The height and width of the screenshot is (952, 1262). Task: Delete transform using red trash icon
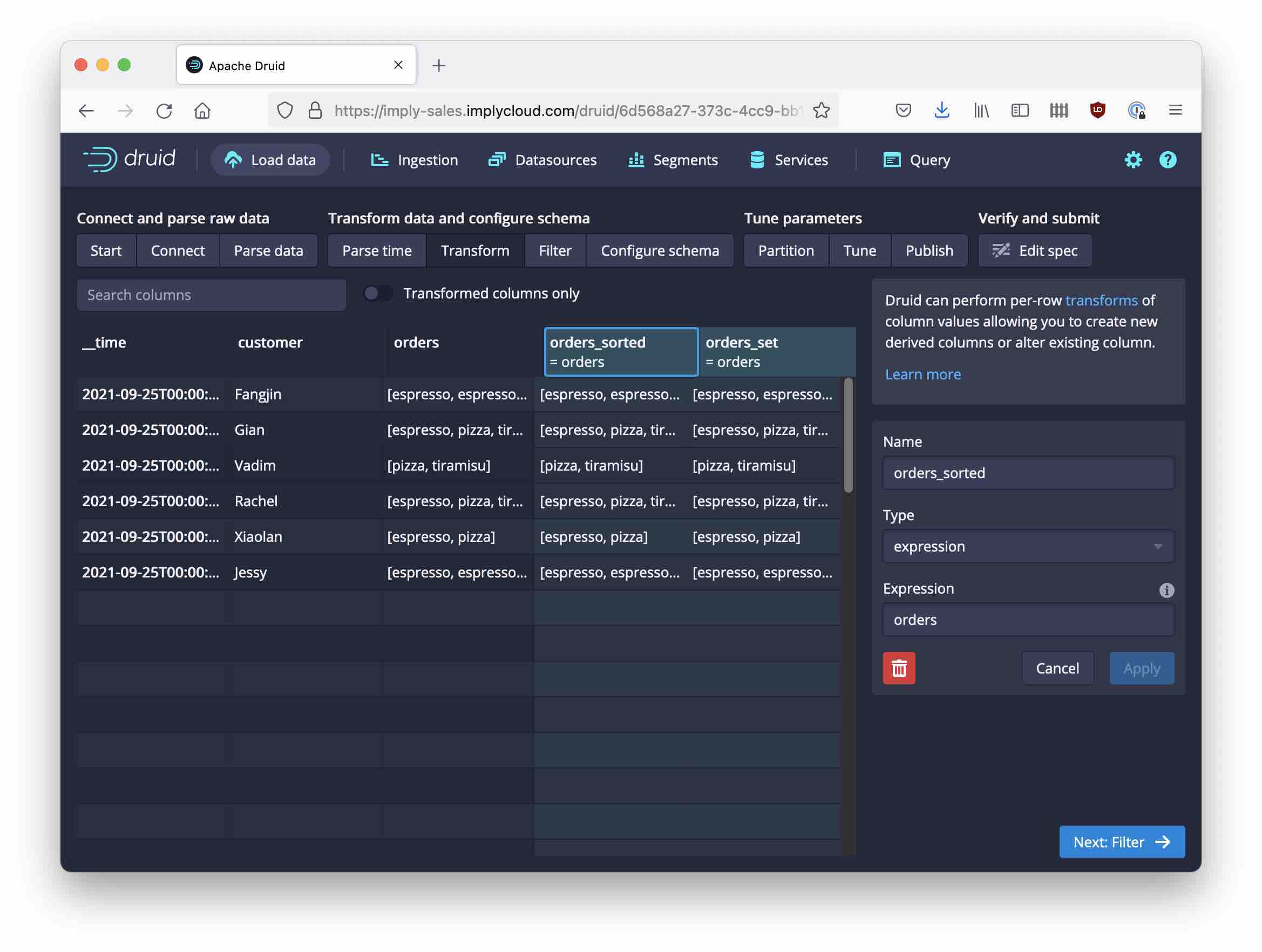tap(899, 668)
